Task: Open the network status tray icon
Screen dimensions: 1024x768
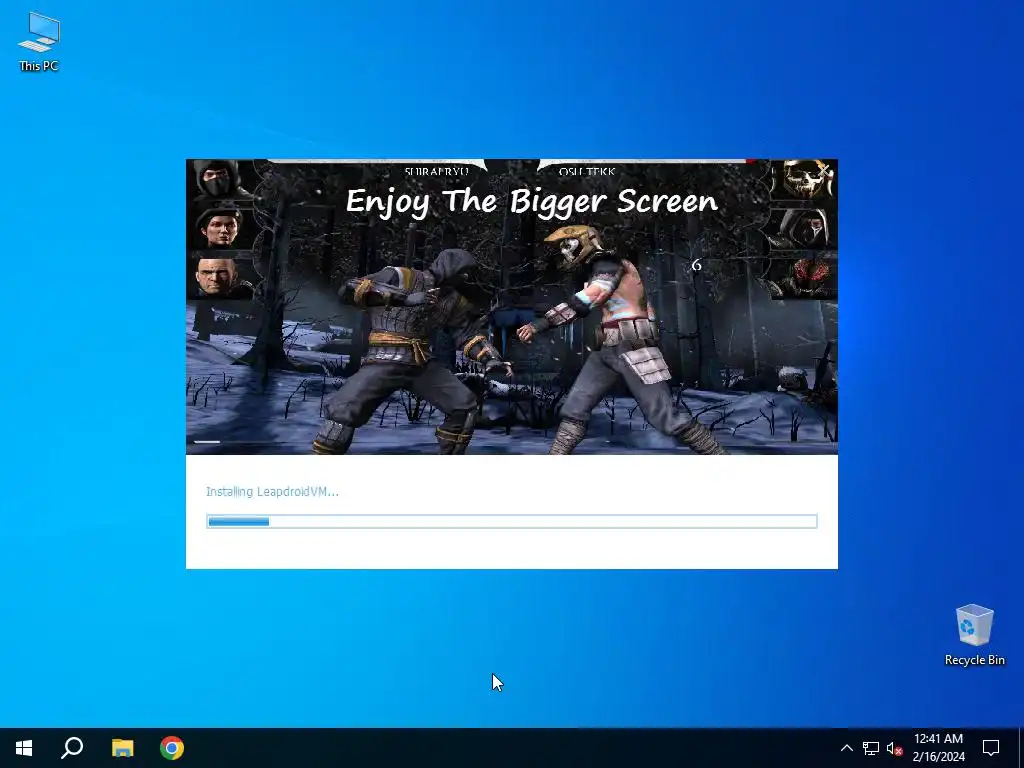Action: (x=871, y=748)
